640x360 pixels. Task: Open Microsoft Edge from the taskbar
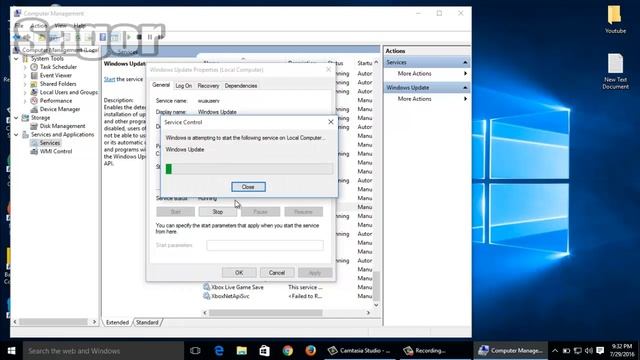[219, 351]
